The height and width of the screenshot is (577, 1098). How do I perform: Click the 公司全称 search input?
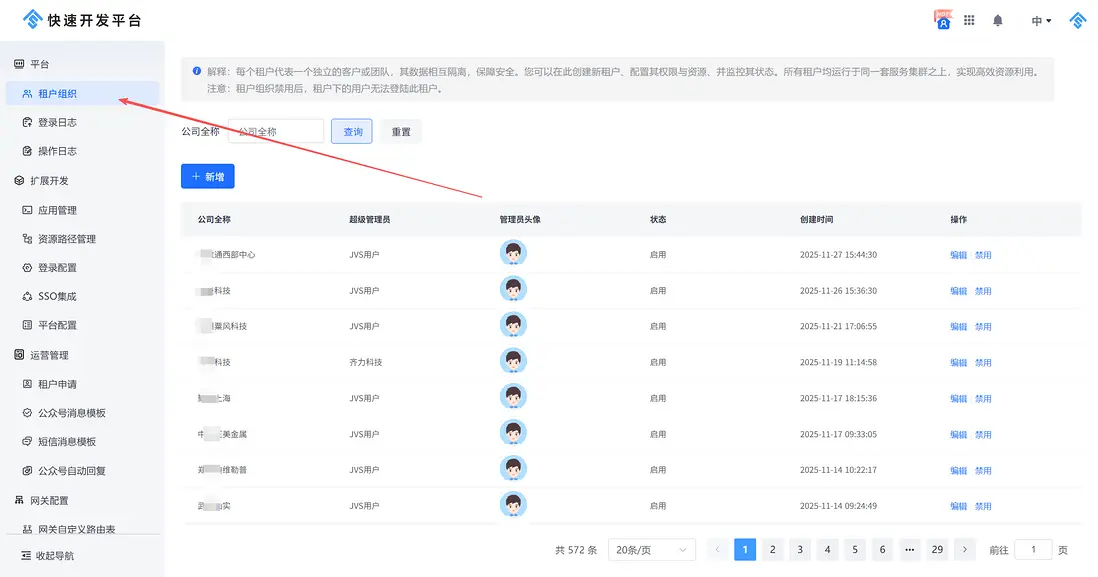click(276, 132)
